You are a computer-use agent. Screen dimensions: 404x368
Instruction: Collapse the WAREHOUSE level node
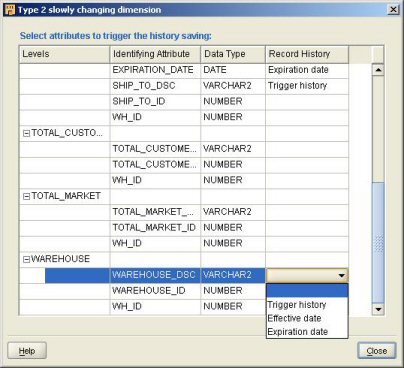click(x=26, y=260)
